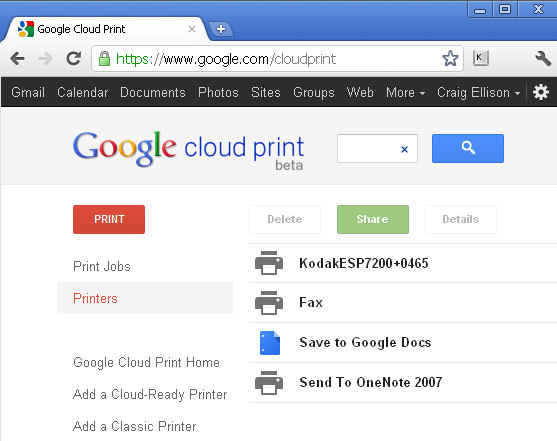
Task: Open the Add a Cloud-Ready Printer link
Action: click(150, 394)
